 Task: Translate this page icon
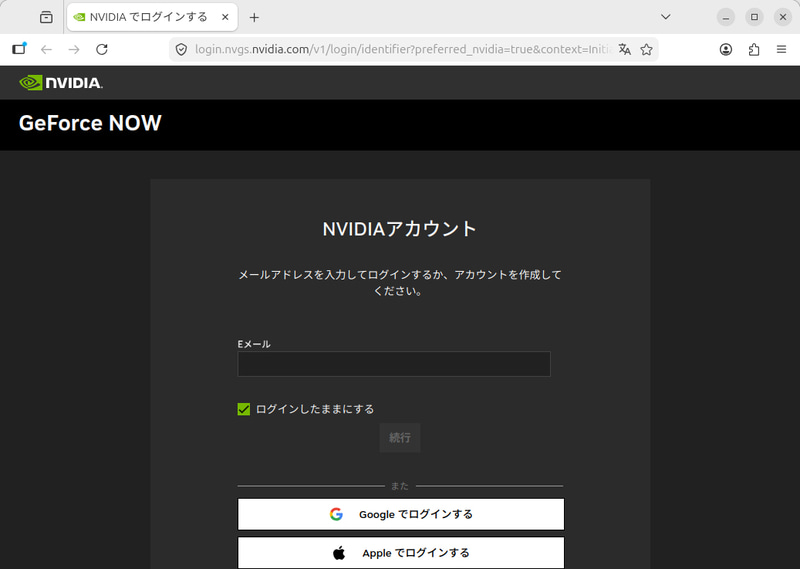click(x=624, y=50)
